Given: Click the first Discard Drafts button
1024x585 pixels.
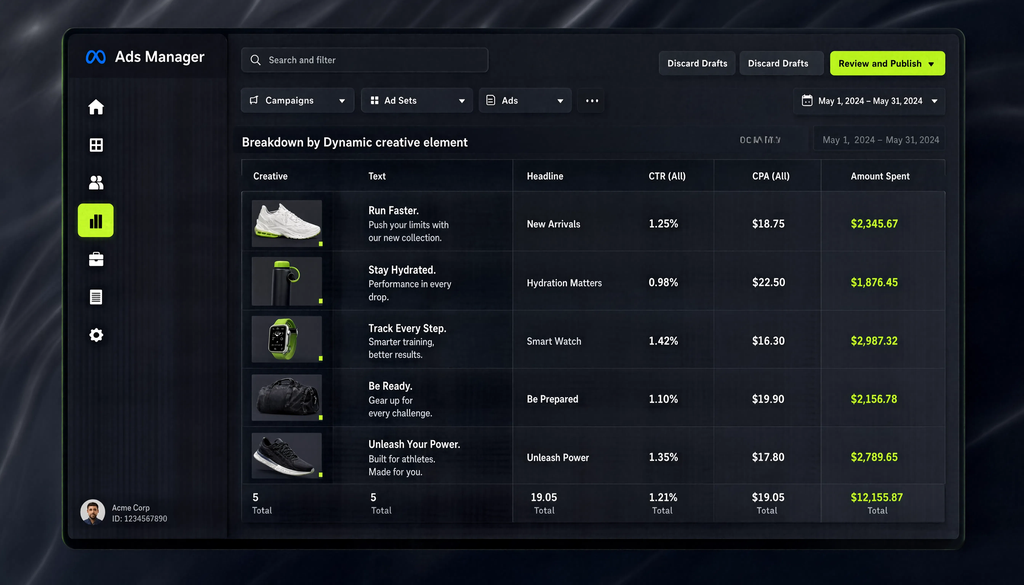Looking at the screenshot, I should [697, 63].
